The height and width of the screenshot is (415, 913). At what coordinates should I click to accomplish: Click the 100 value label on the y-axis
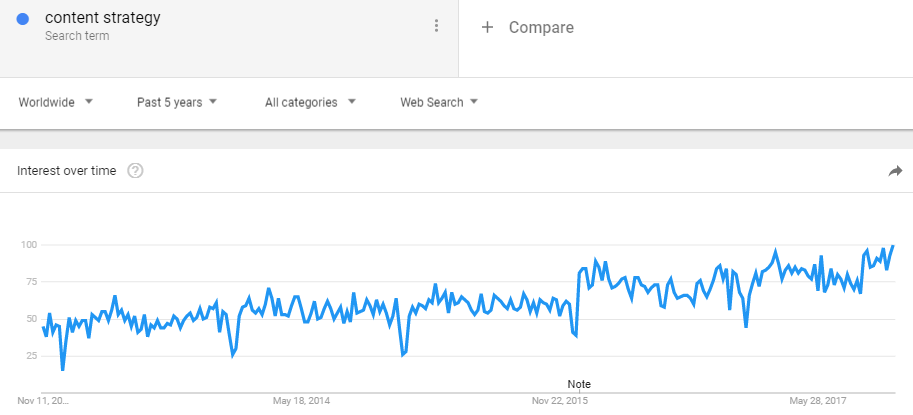[x=27, y=245]
